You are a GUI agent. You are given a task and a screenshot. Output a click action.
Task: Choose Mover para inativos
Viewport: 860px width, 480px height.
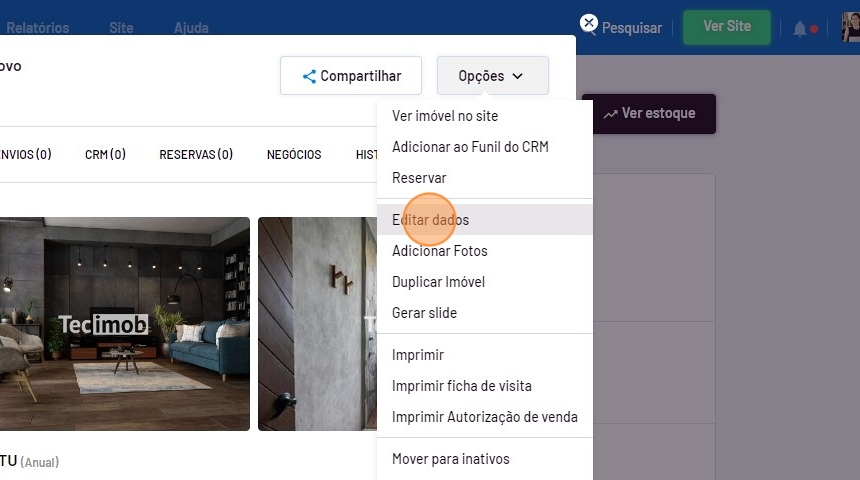450,459
